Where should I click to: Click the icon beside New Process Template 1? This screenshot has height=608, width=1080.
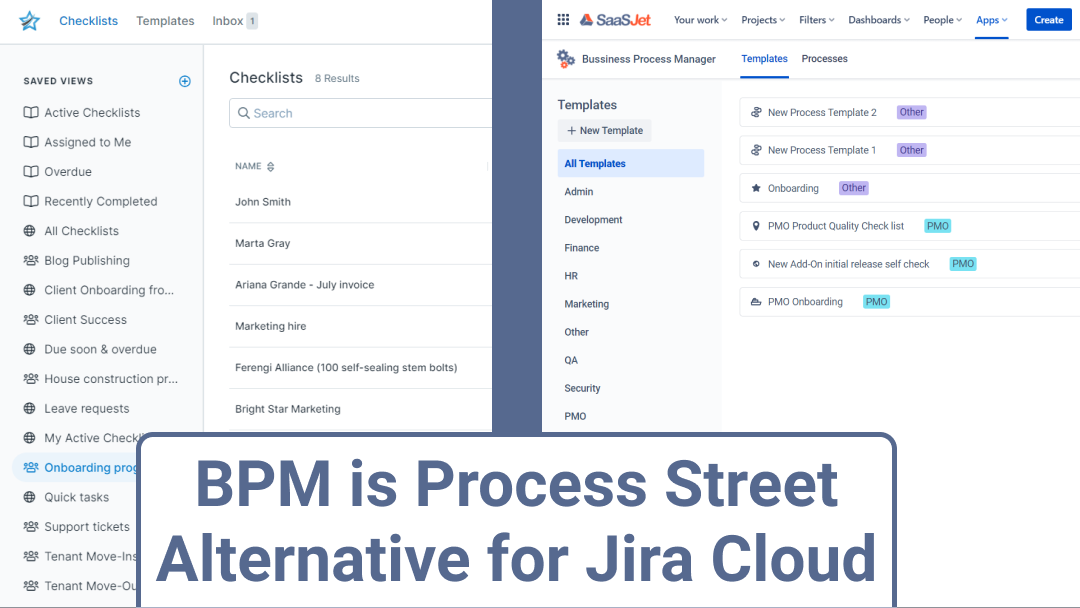pos(756,150)
